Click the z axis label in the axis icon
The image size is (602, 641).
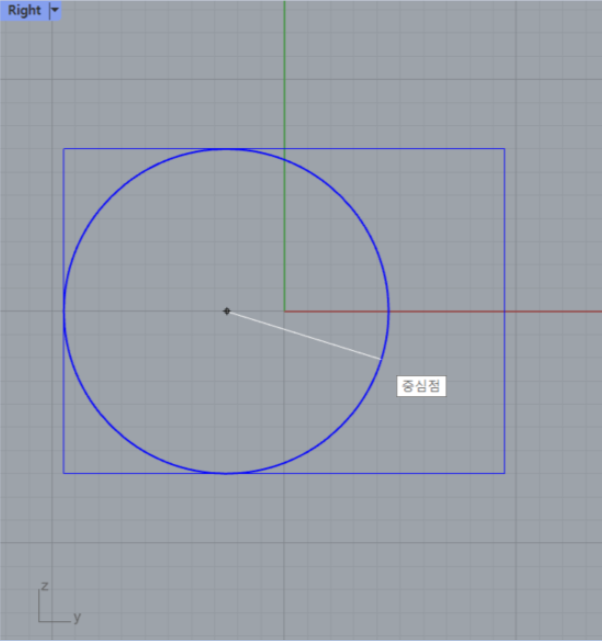click(45, 586)
